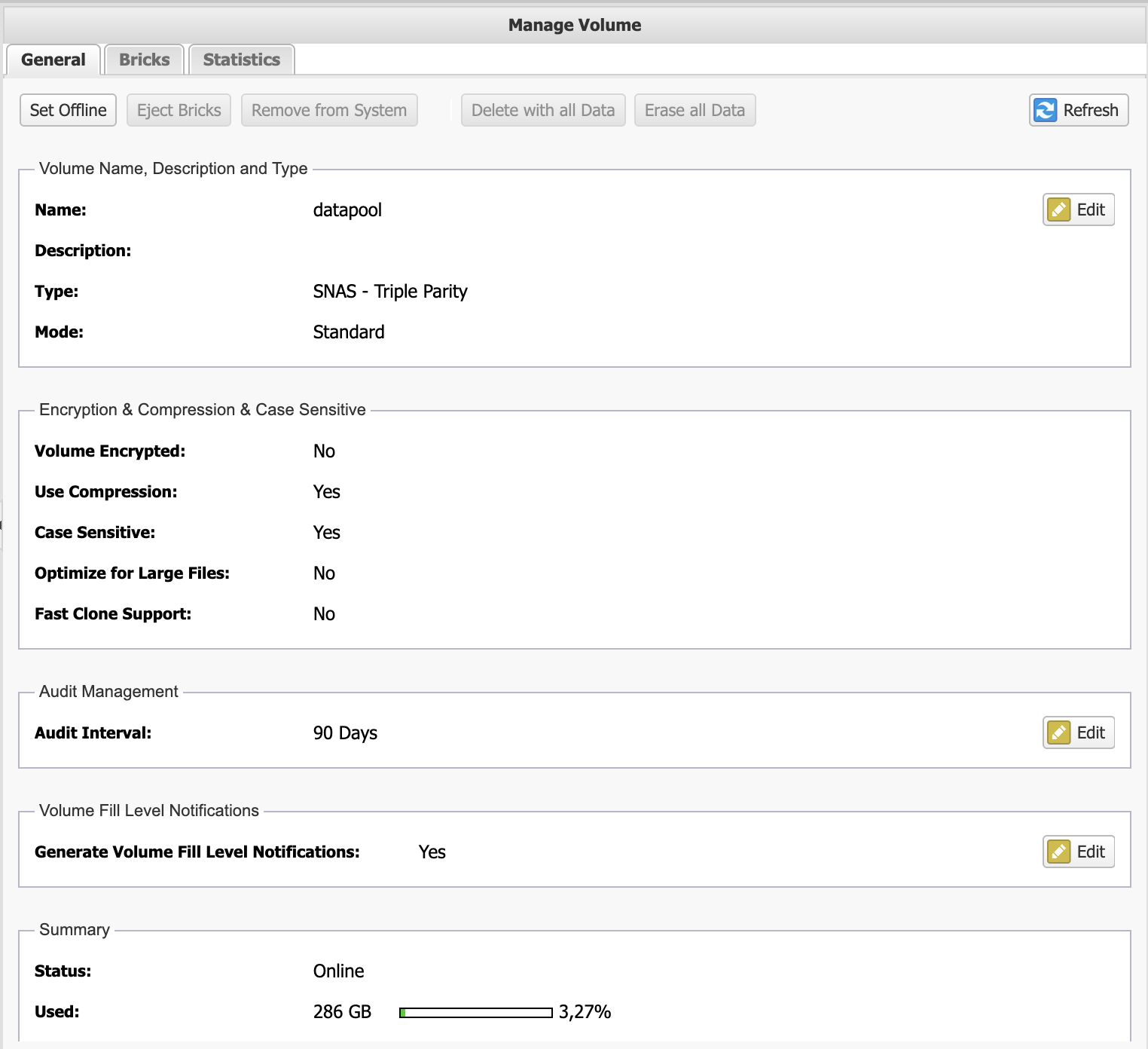Screen dimensions: 1148x1049
Task: Click the pencil icon to edit volume name
Action: (x=1059, y=209)
